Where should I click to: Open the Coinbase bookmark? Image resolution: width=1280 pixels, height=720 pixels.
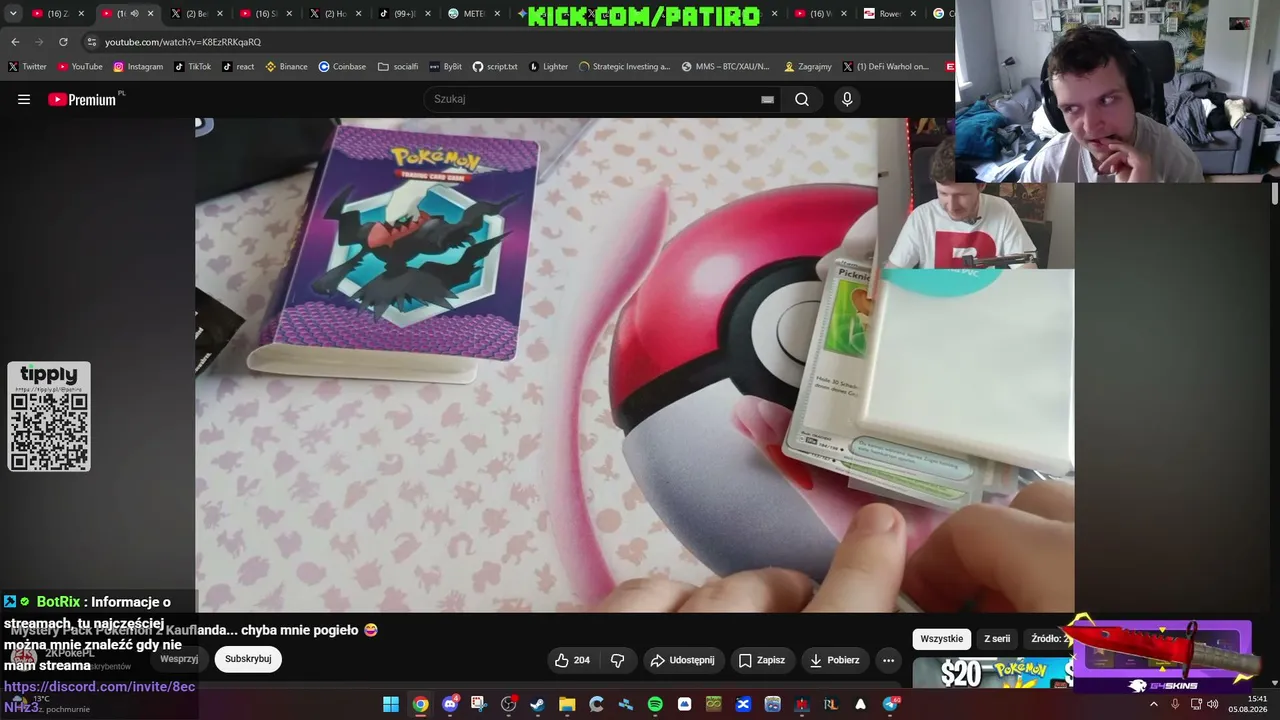point(342,67)
